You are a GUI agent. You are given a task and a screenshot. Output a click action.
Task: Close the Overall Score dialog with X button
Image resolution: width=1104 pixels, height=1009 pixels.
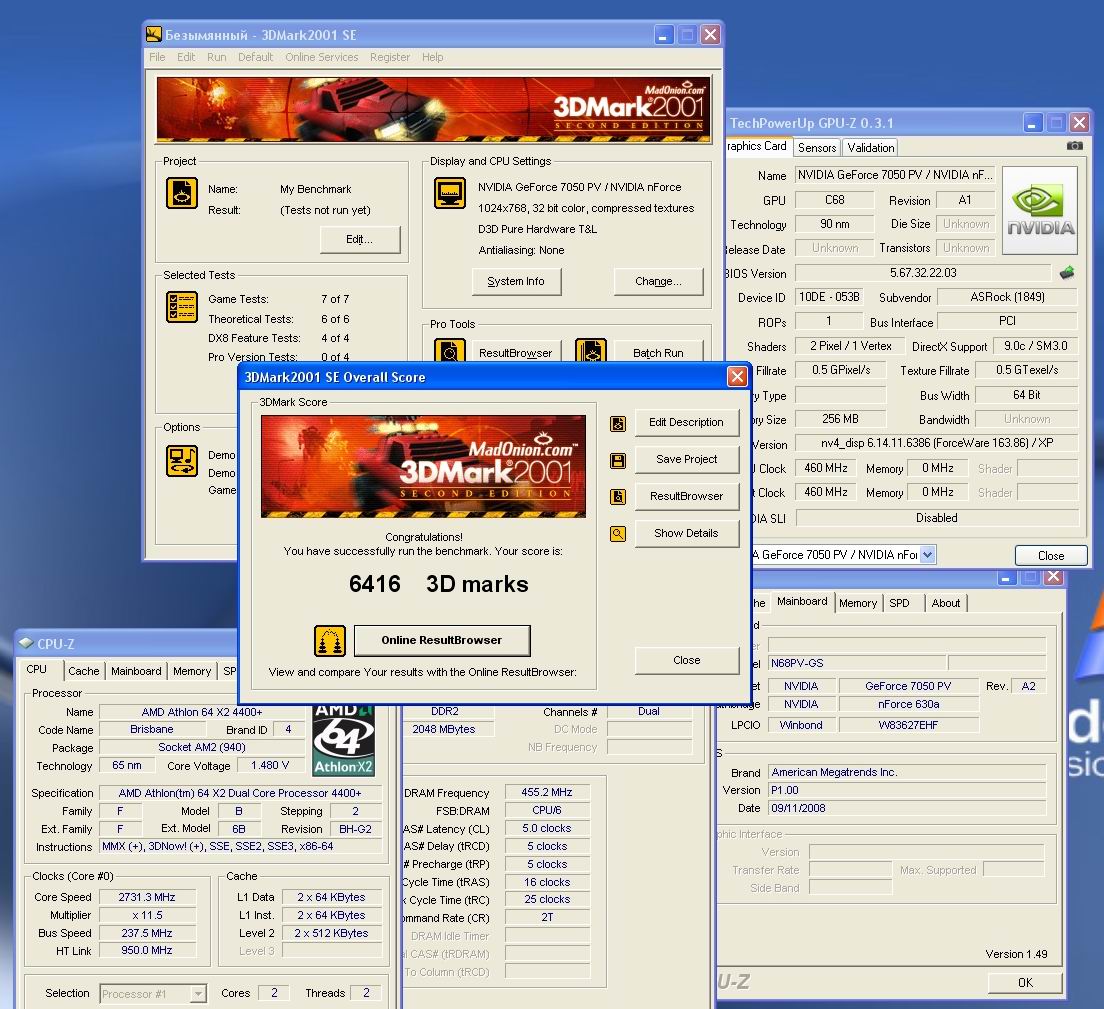click(736, 377)
